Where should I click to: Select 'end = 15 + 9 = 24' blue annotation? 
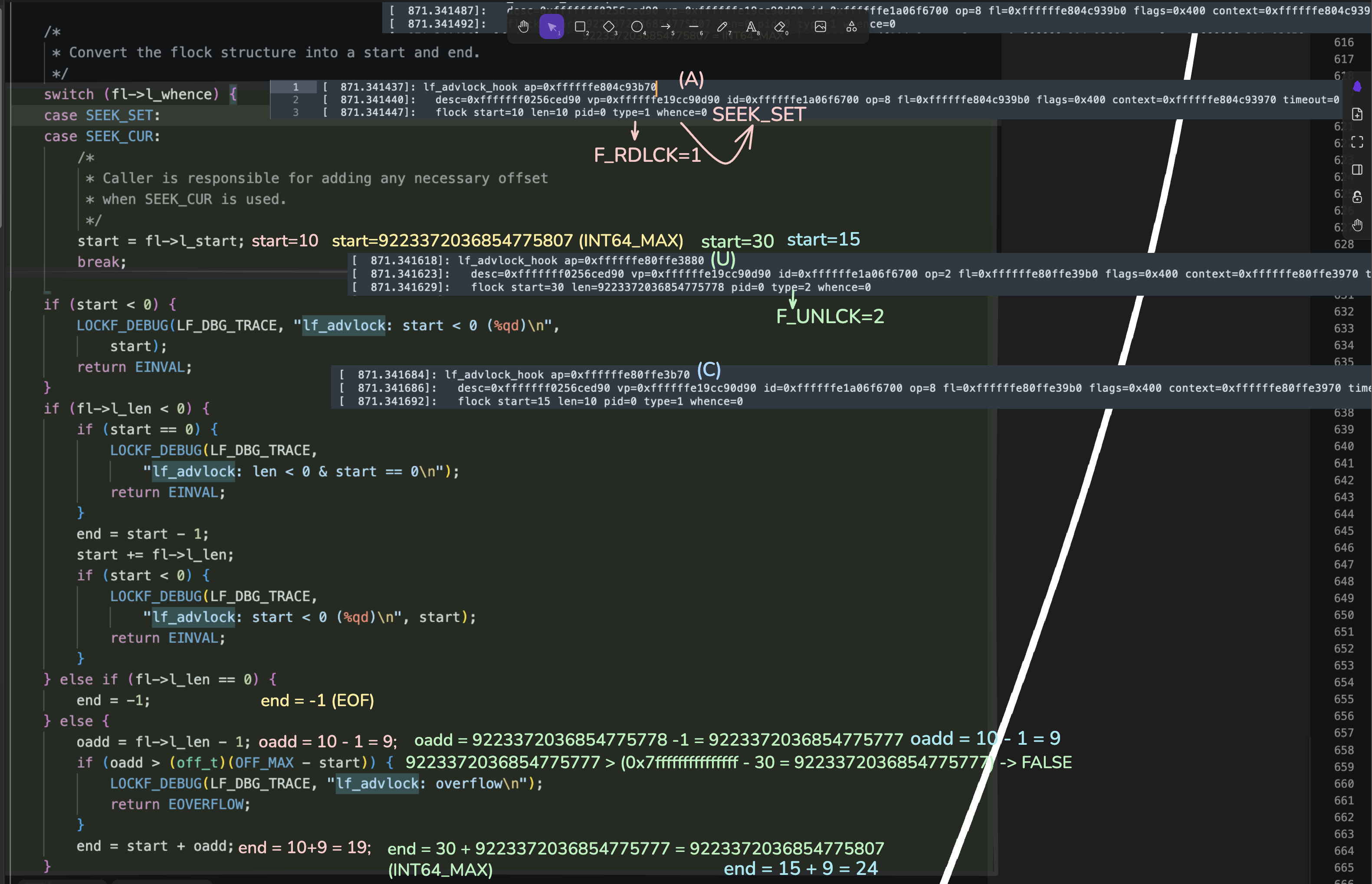(801, 868)
